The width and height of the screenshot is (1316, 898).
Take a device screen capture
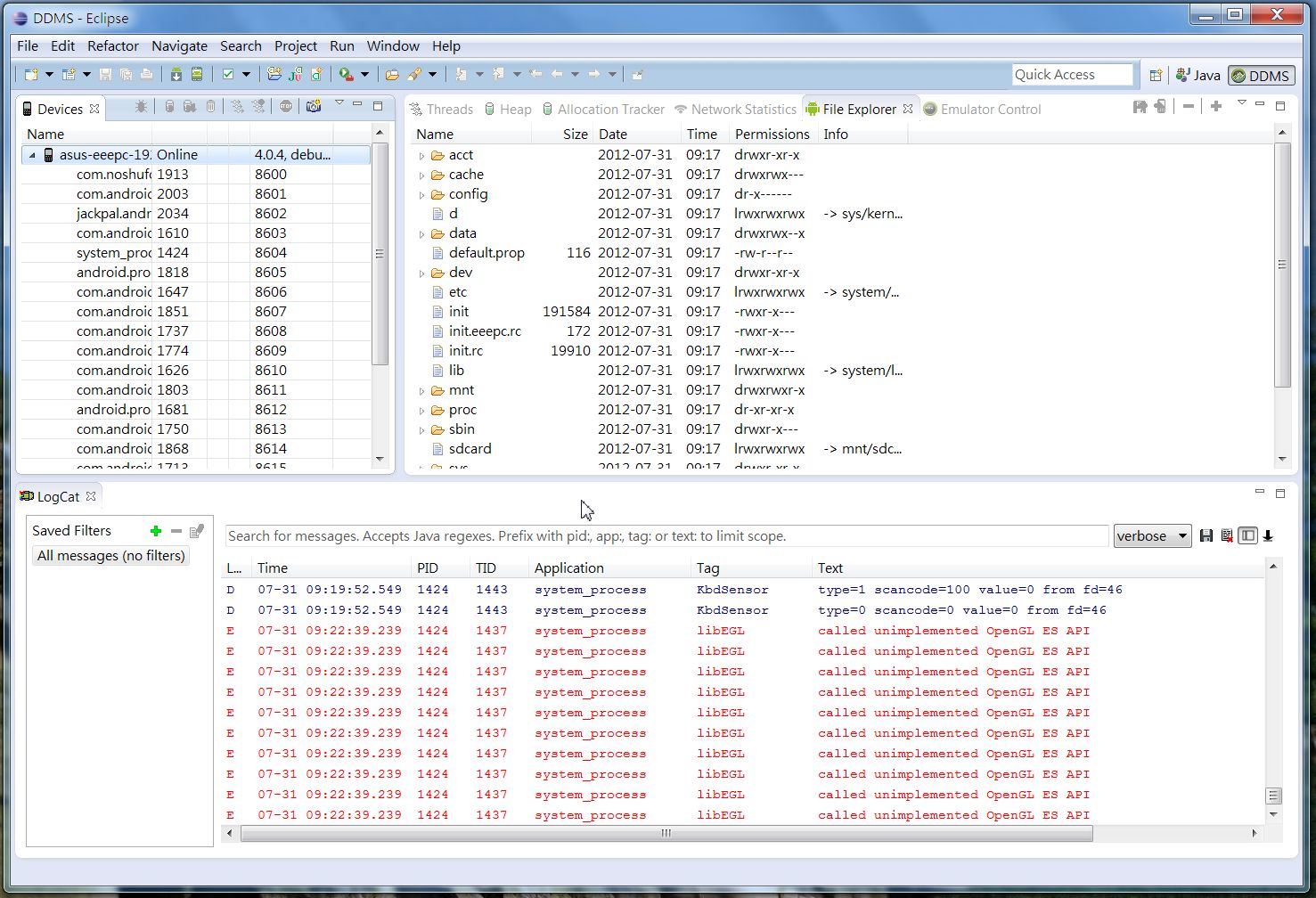314,107
